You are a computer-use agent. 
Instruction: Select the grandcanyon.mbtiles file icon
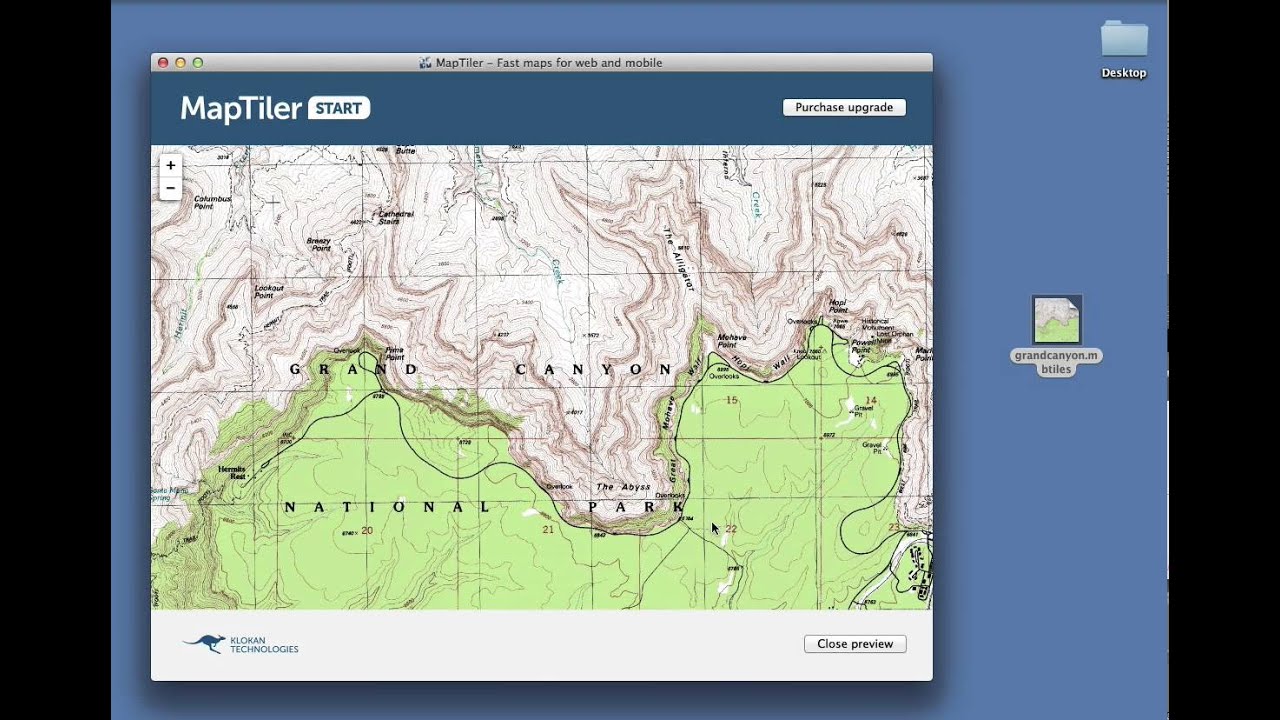[x=1057, y=320]
